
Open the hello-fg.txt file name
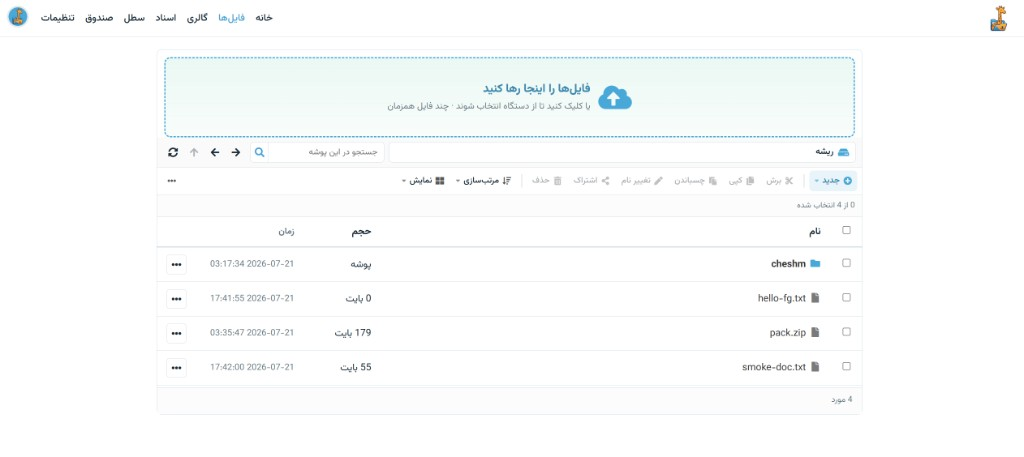point(782,298)
